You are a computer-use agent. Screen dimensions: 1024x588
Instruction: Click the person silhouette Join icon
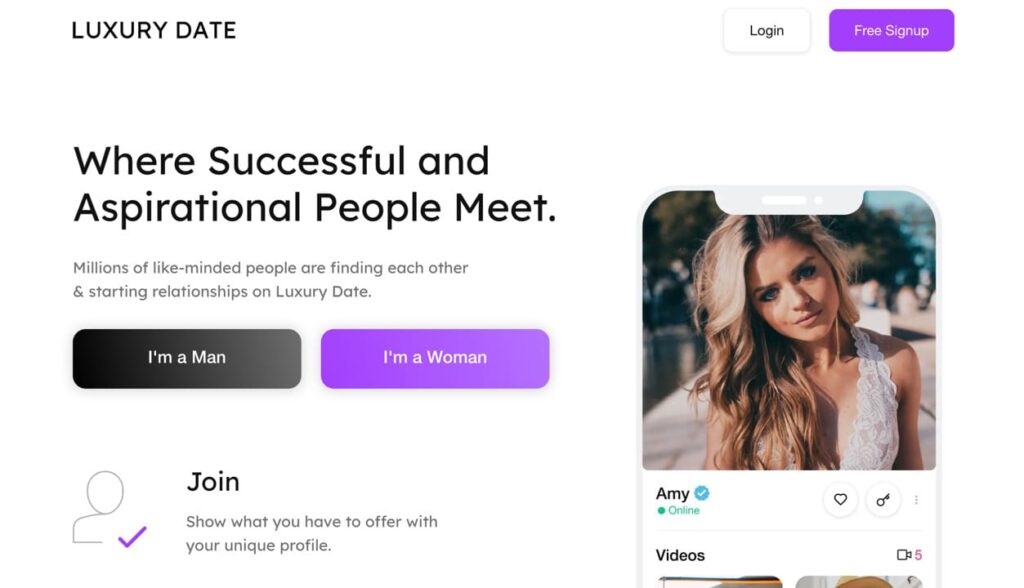pos(104,497)
